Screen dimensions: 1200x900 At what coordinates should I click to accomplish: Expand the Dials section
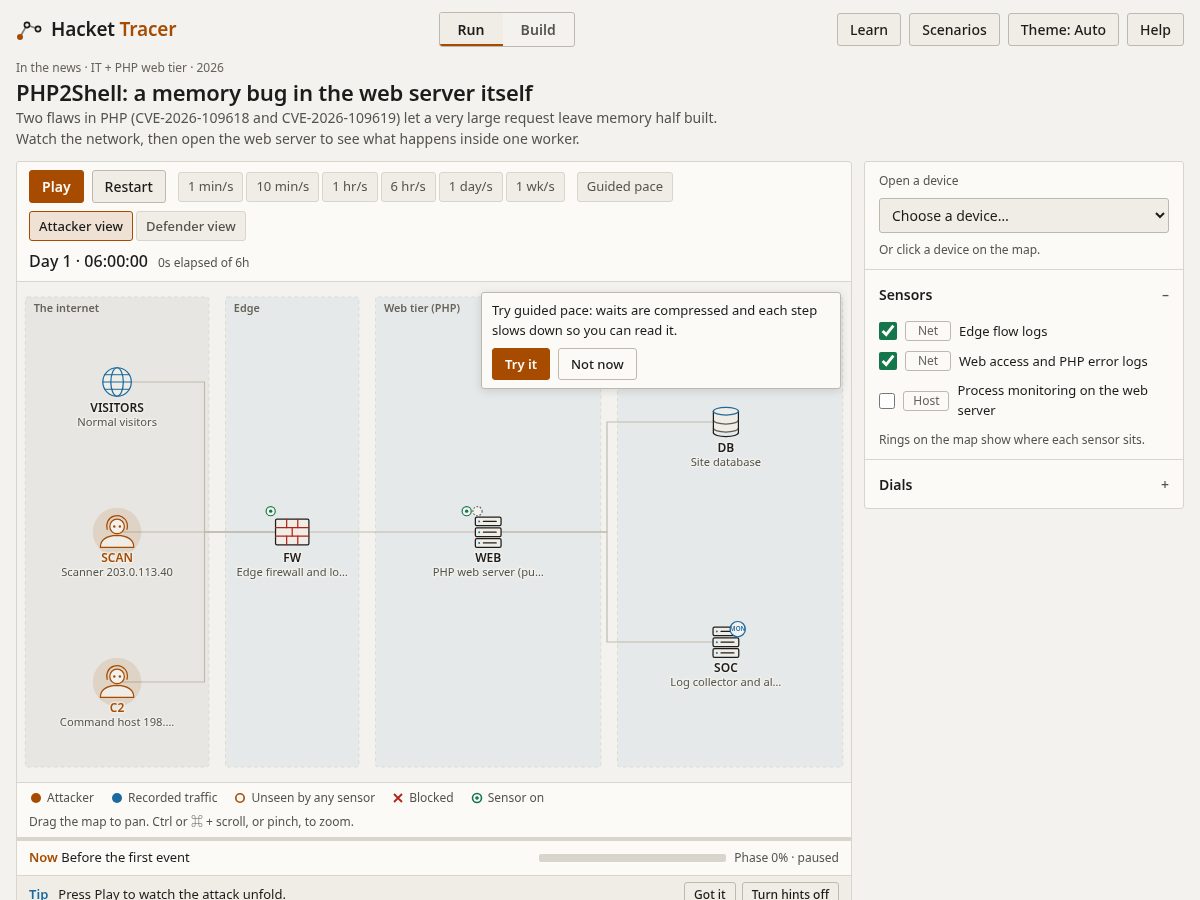point(1024,485)
